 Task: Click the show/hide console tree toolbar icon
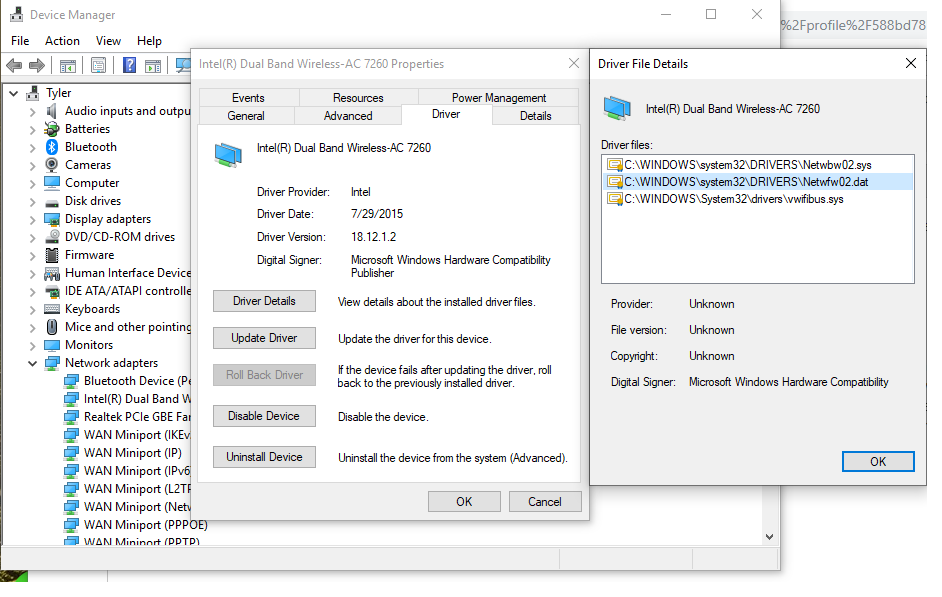68,65
